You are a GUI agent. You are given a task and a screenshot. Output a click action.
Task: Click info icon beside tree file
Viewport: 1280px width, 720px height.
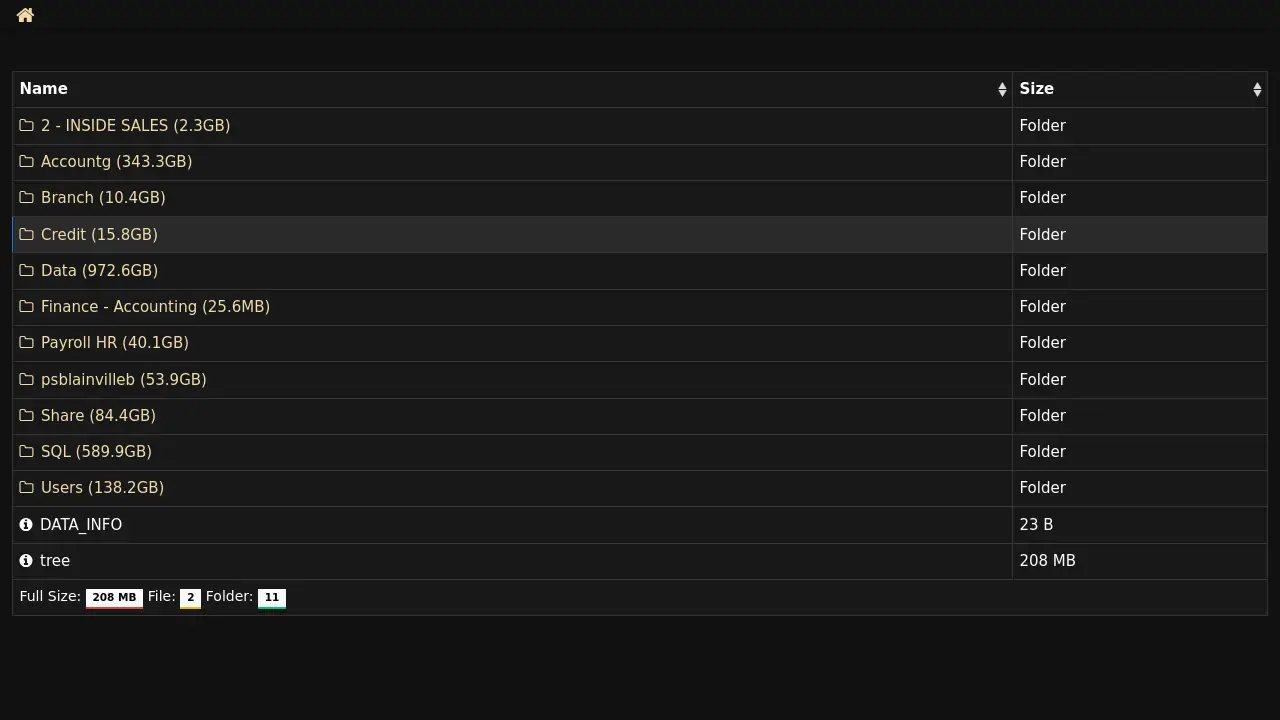pyautogui.click(x=26, y=561)
